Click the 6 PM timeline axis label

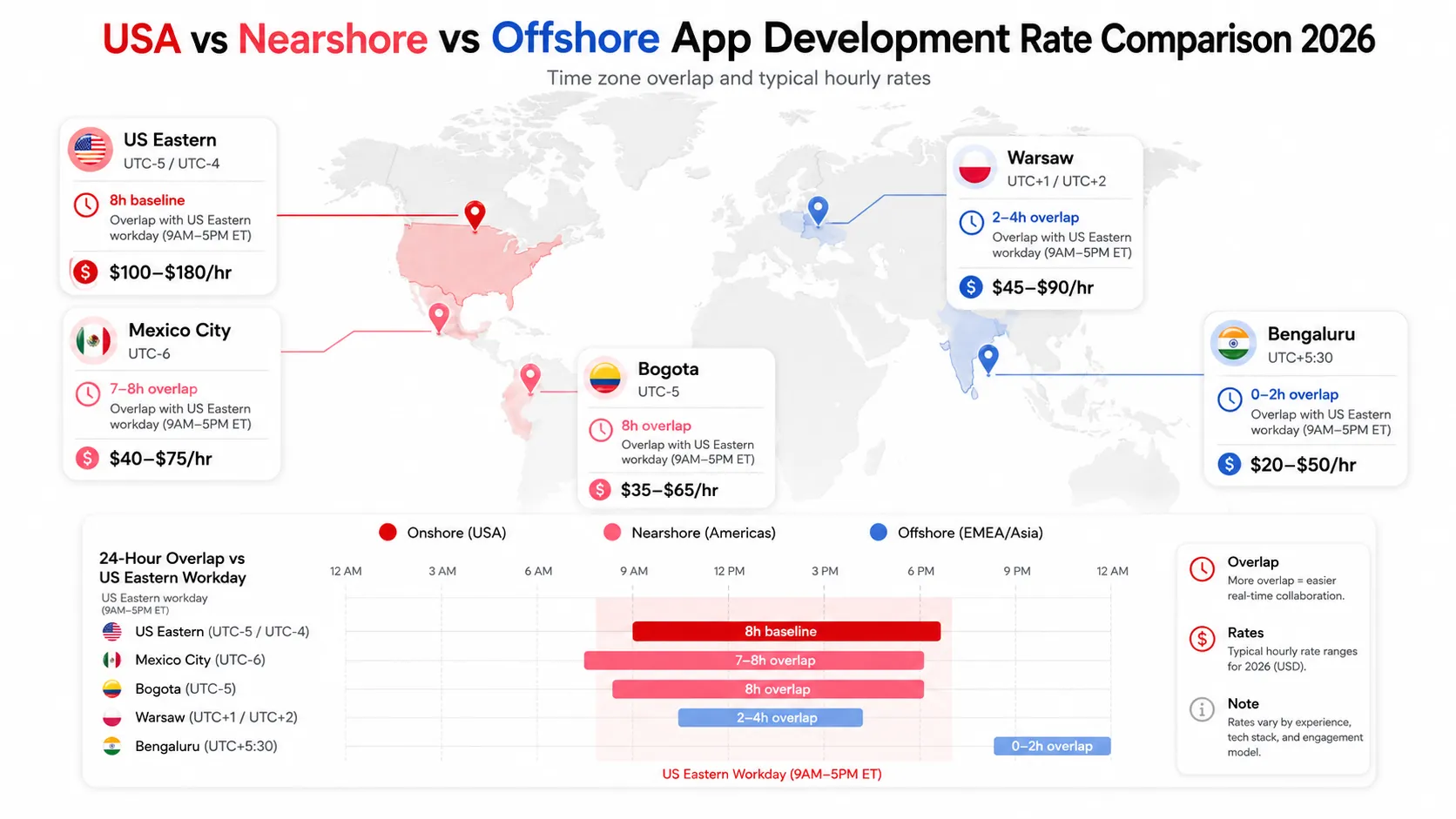[x=920, y=571]
